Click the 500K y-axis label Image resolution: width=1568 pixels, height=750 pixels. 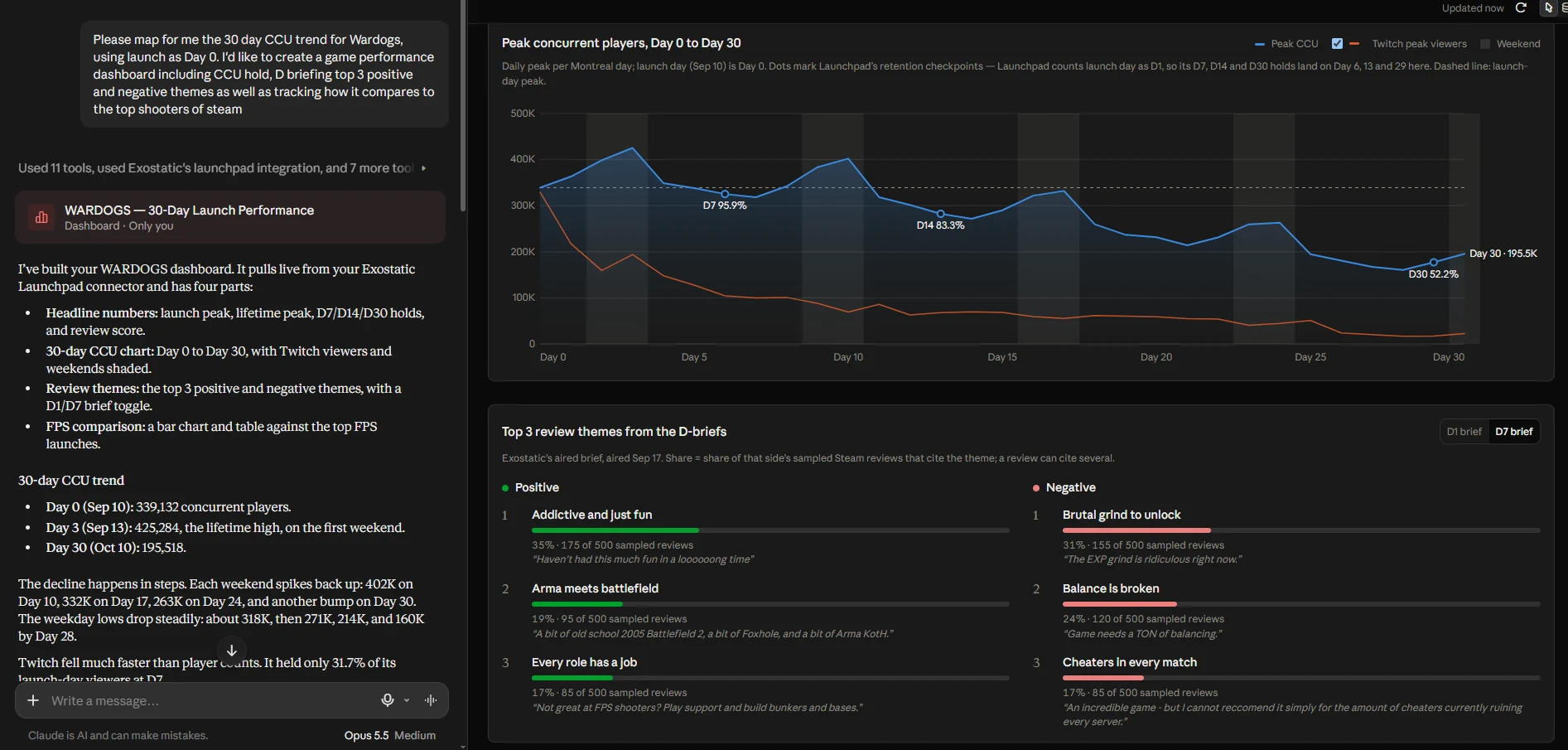point(523,114)
